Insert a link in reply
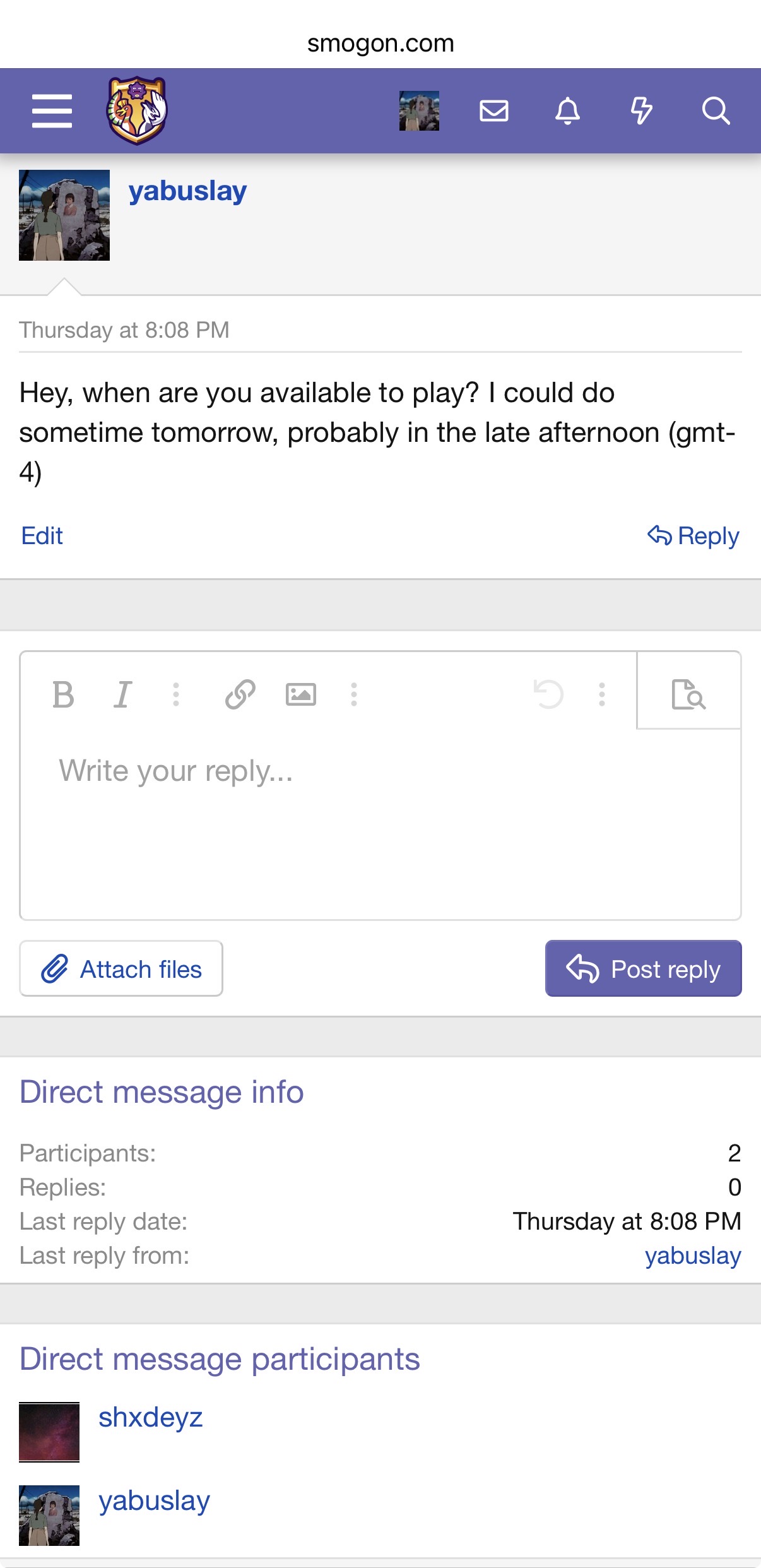761x1568 pixels. [240, 695]
